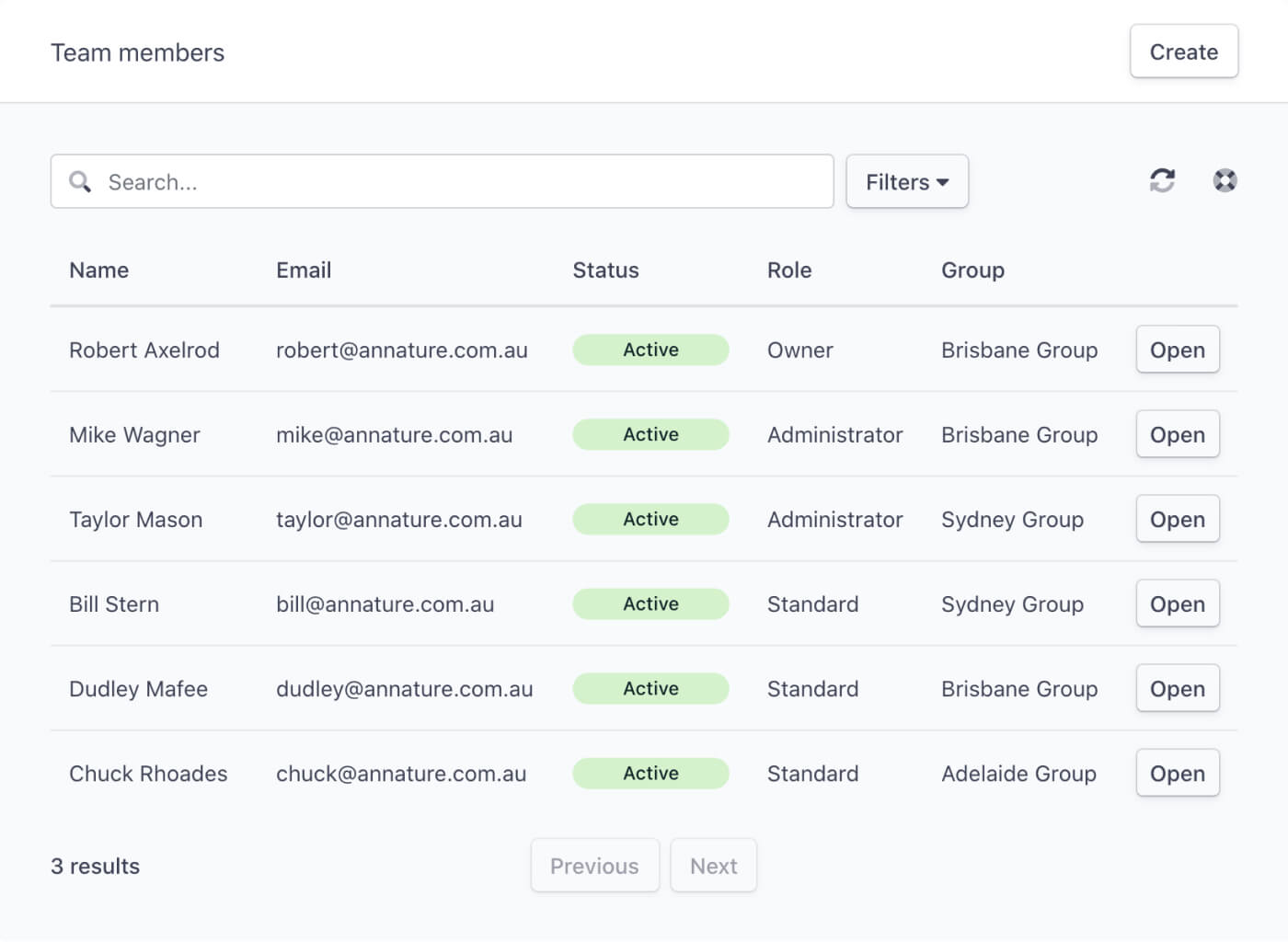This screenshot has height=942, width=1288.
Task: Open Mike Wagner's record
Action: [1178, 434]
